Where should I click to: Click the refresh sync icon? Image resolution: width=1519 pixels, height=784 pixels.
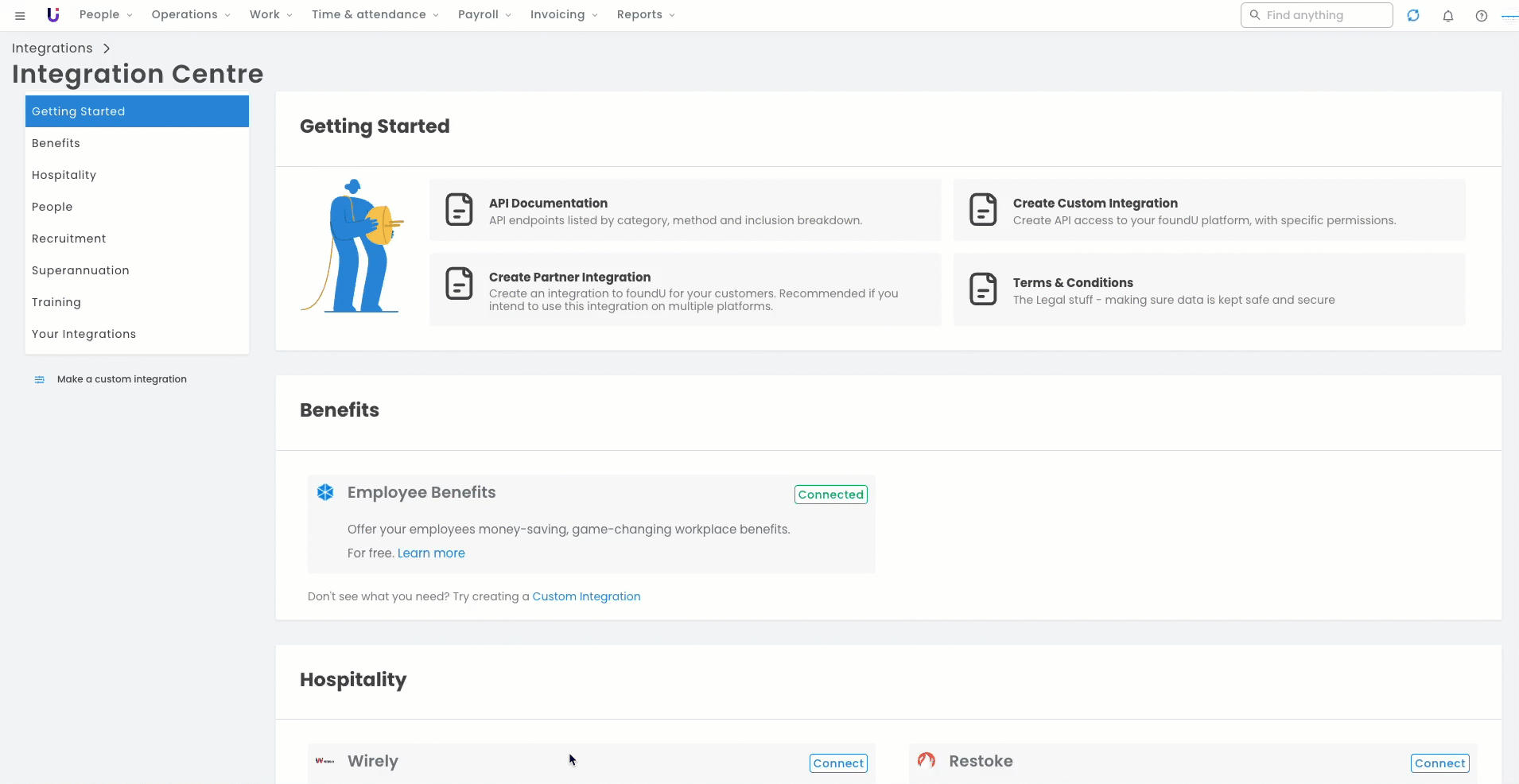pos(1412,15)
